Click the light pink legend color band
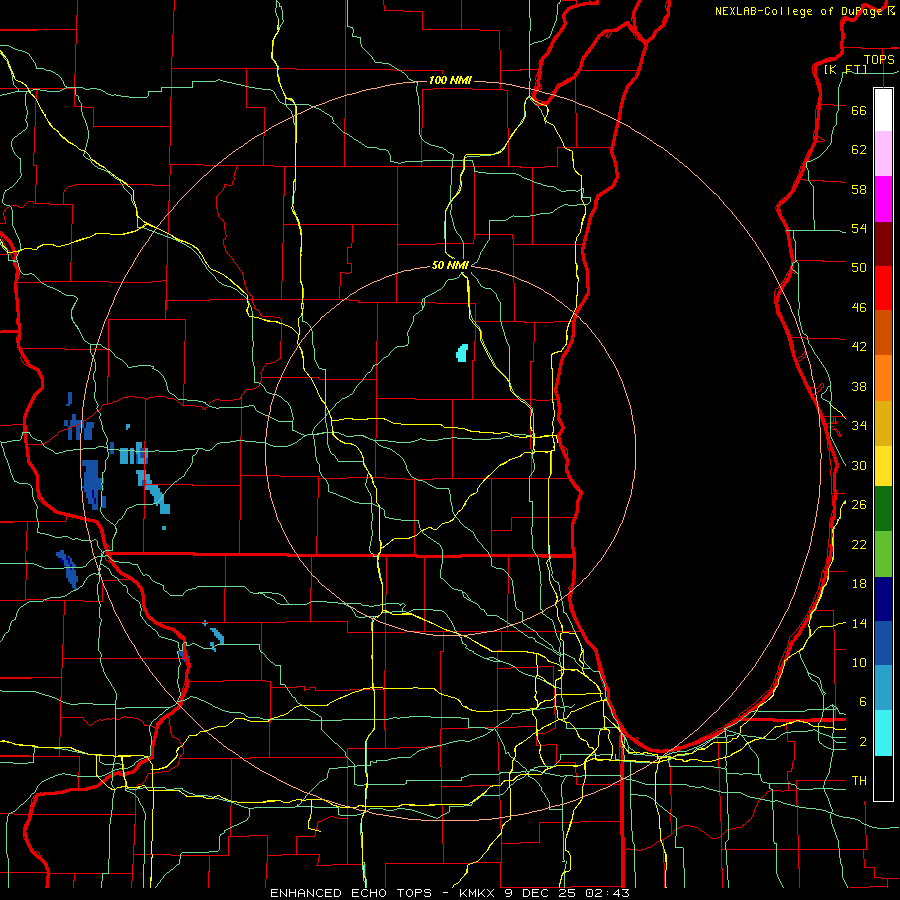The width and height of the screenshot is (900, 900). pos(883,154)
